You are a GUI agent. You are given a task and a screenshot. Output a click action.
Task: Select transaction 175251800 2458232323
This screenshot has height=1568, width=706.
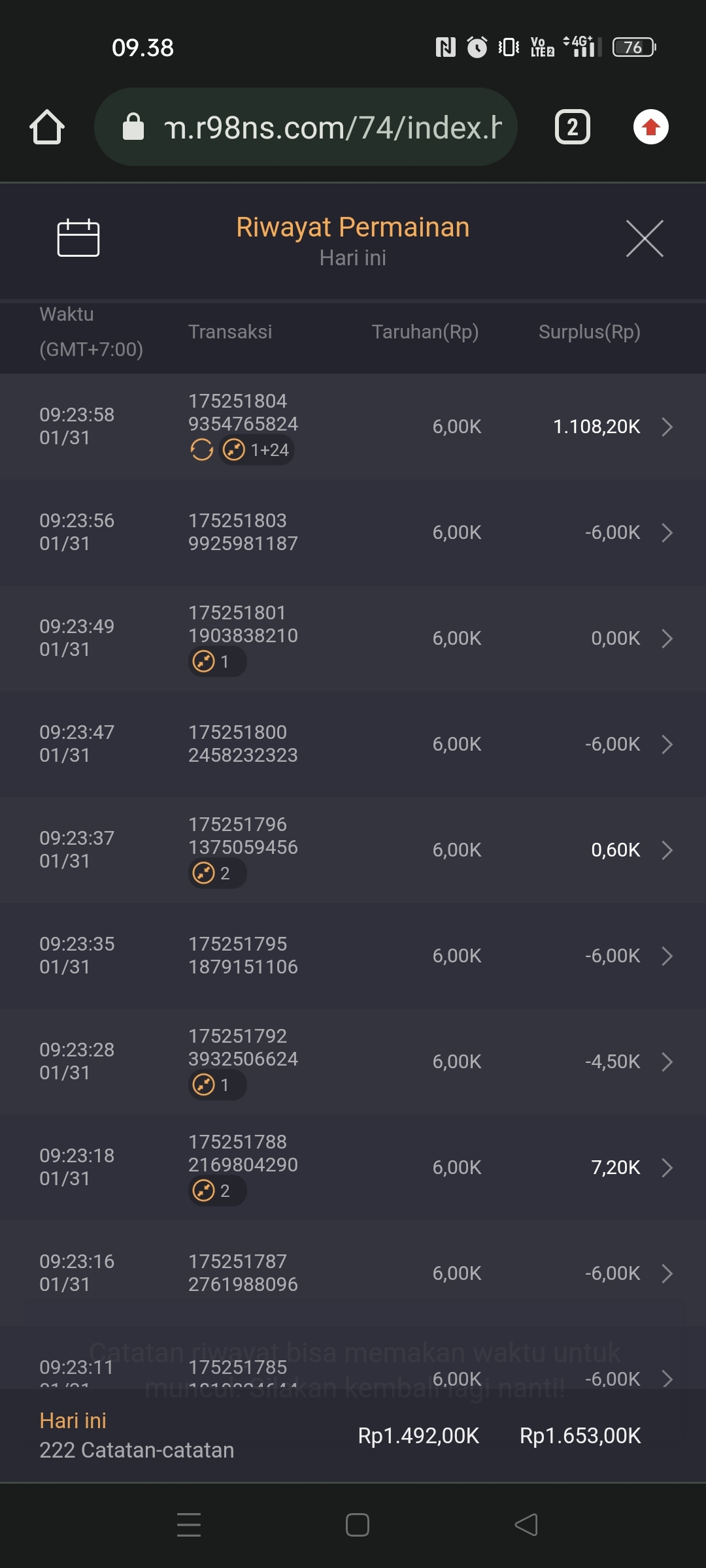click(243, 743)
